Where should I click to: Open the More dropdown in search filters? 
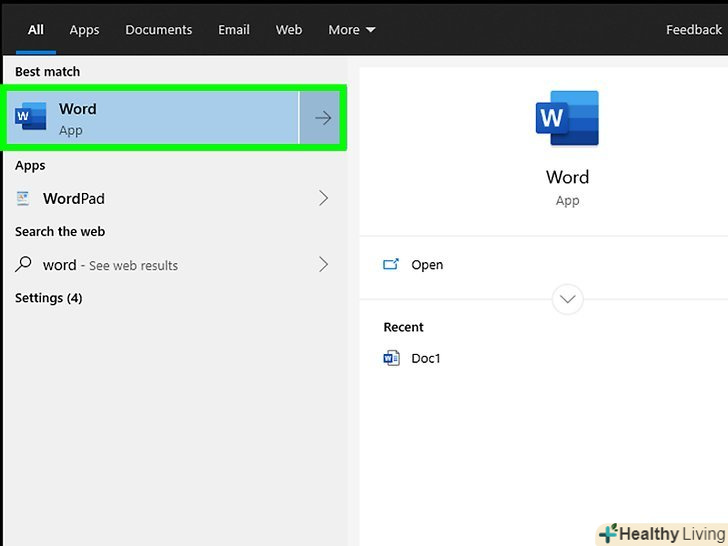pyautogui.click(x=351, y=30)
